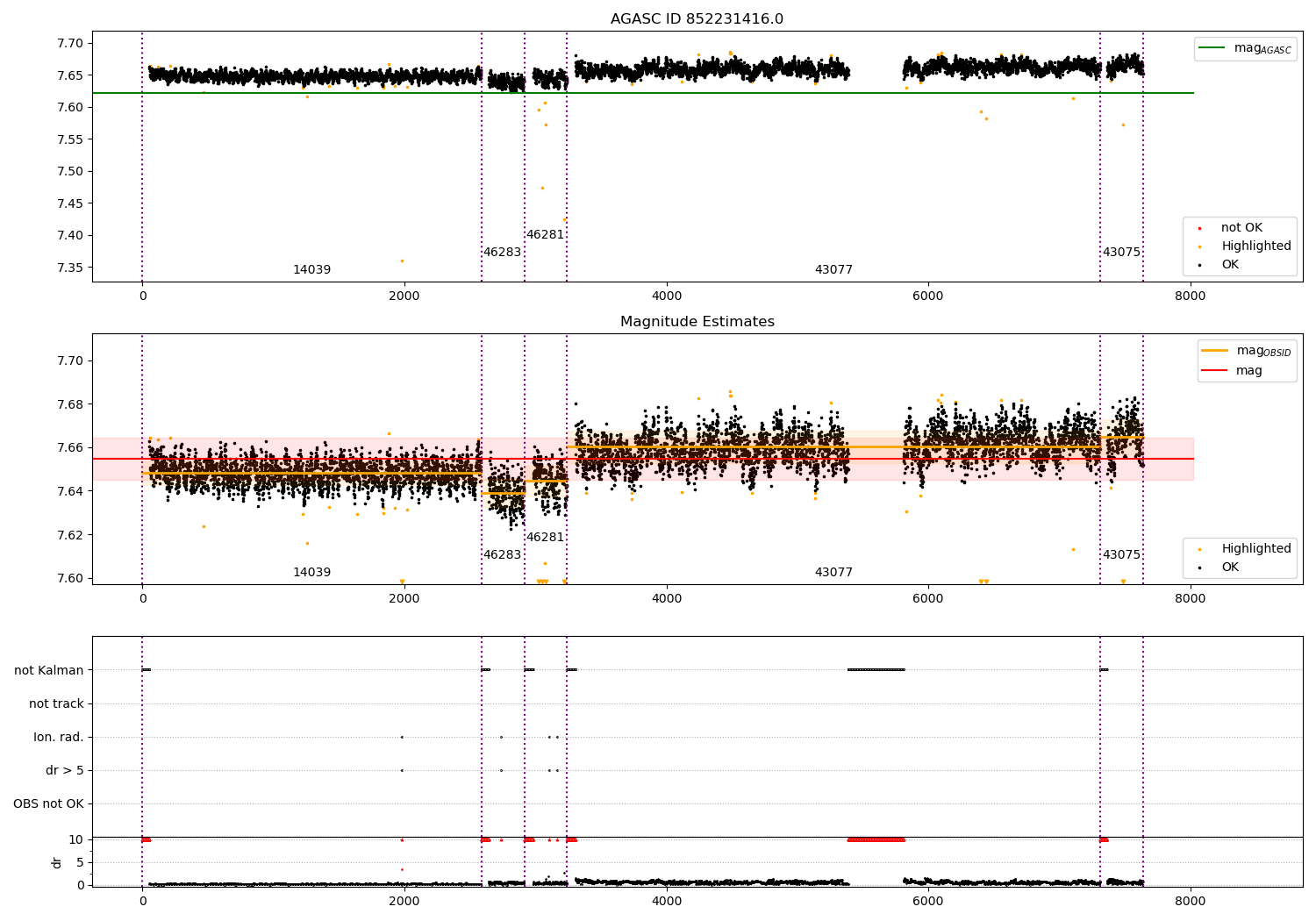Click the not Kalman marker band near 5600
This screenshot has width=1316, height=921.
coord(876,670)
